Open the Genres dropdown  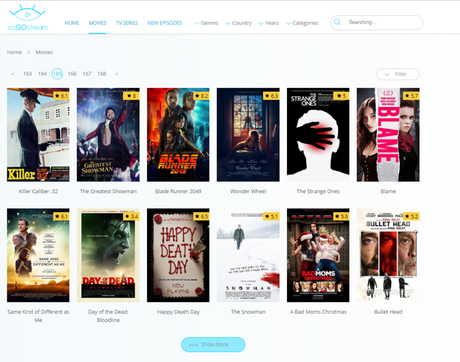click(x=207, y=23)
